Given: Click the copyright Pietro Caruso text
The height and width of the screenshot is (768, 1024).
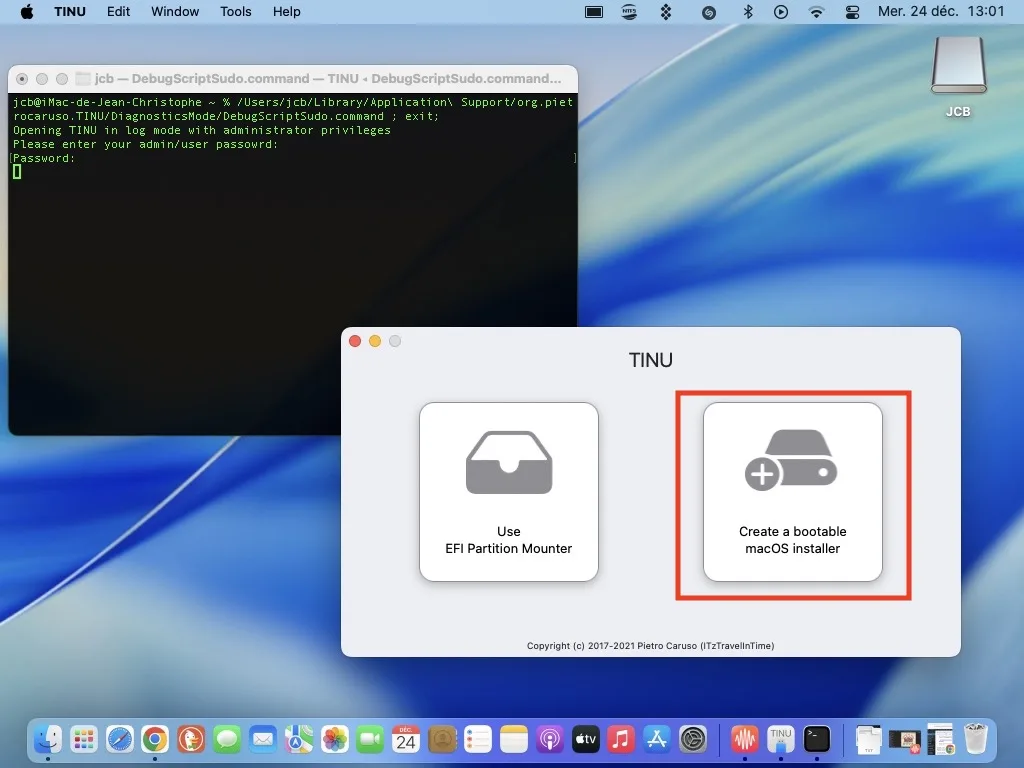Looking at the screenshot, I should (650, 646).
